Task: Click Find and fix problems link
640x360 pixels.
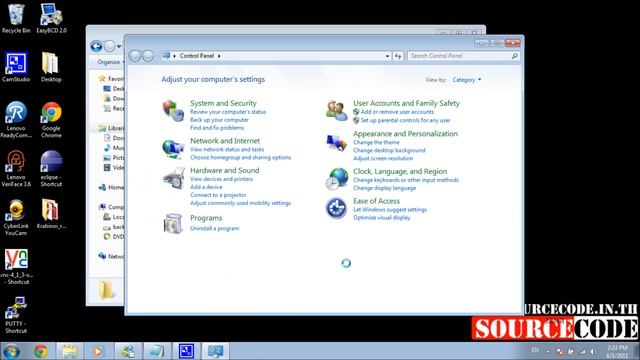Action: point(217,128)
